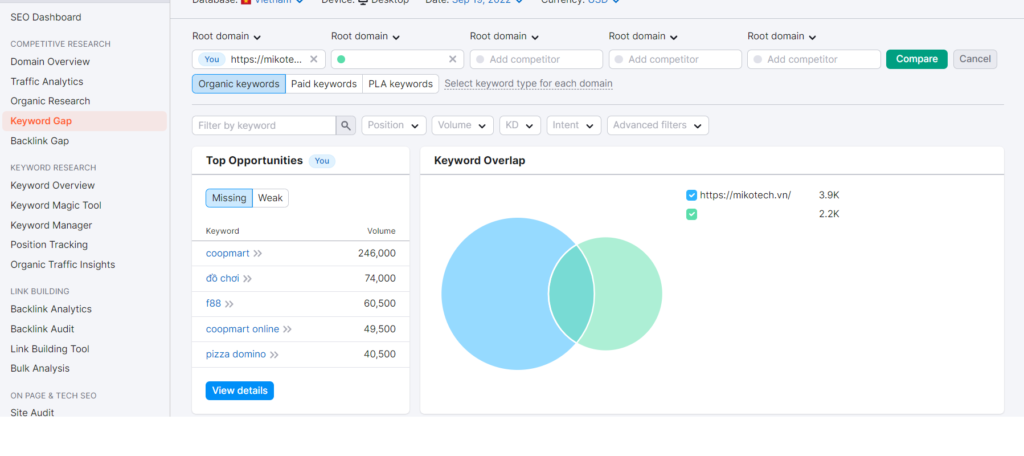Screen dimensions: 1024x456
Task: Click double-arrow icon next to coopmart online
Action: [x=287, y=329]
